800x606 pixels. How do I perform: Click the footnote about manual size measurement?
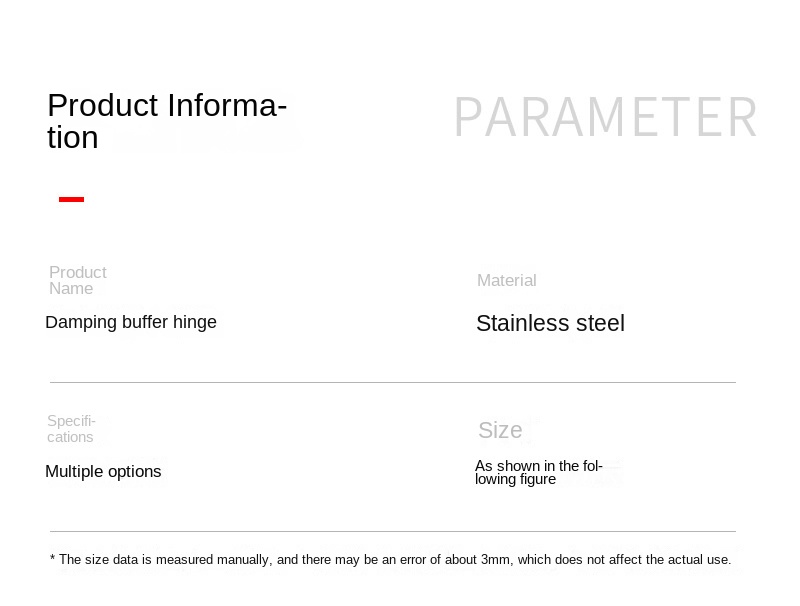click(x=390, y=560)
